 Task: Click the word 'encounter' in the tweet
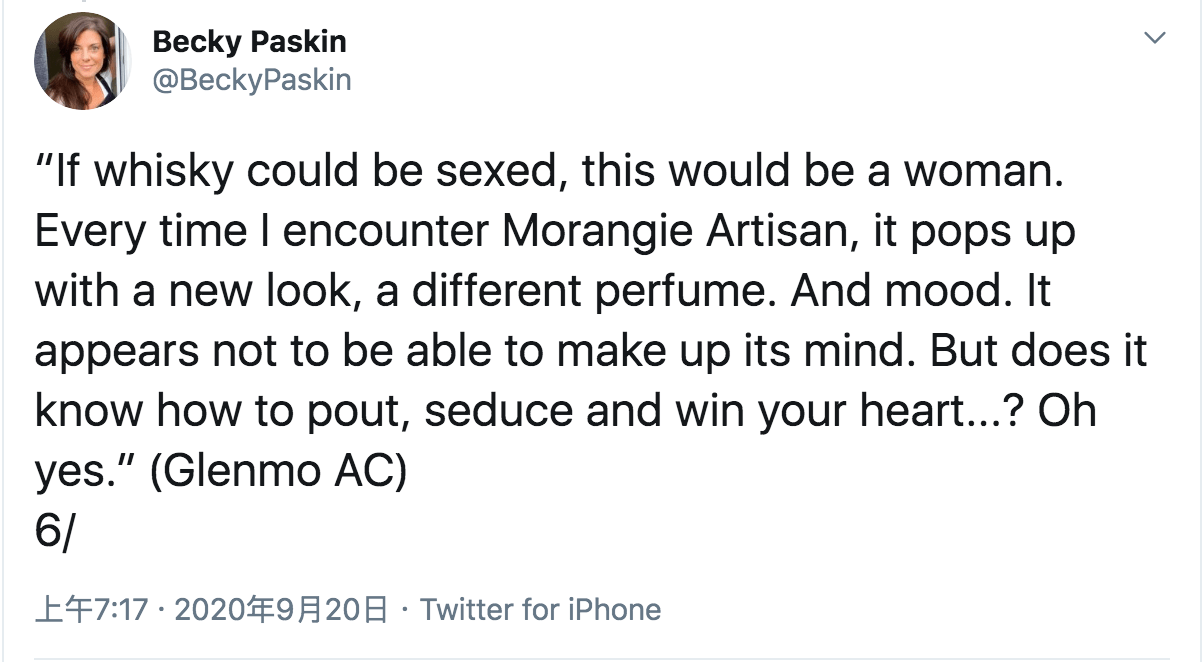click(387, 232)
